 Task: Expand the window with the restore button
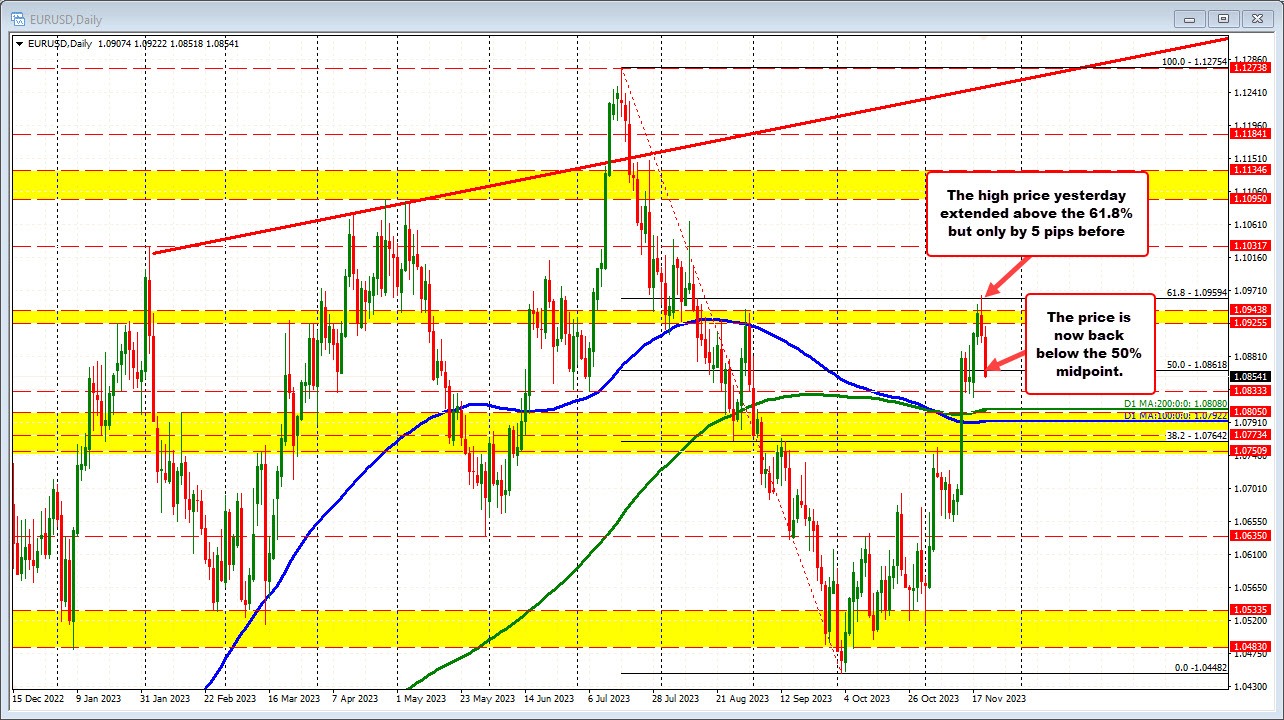click(x=1223, y=19)
